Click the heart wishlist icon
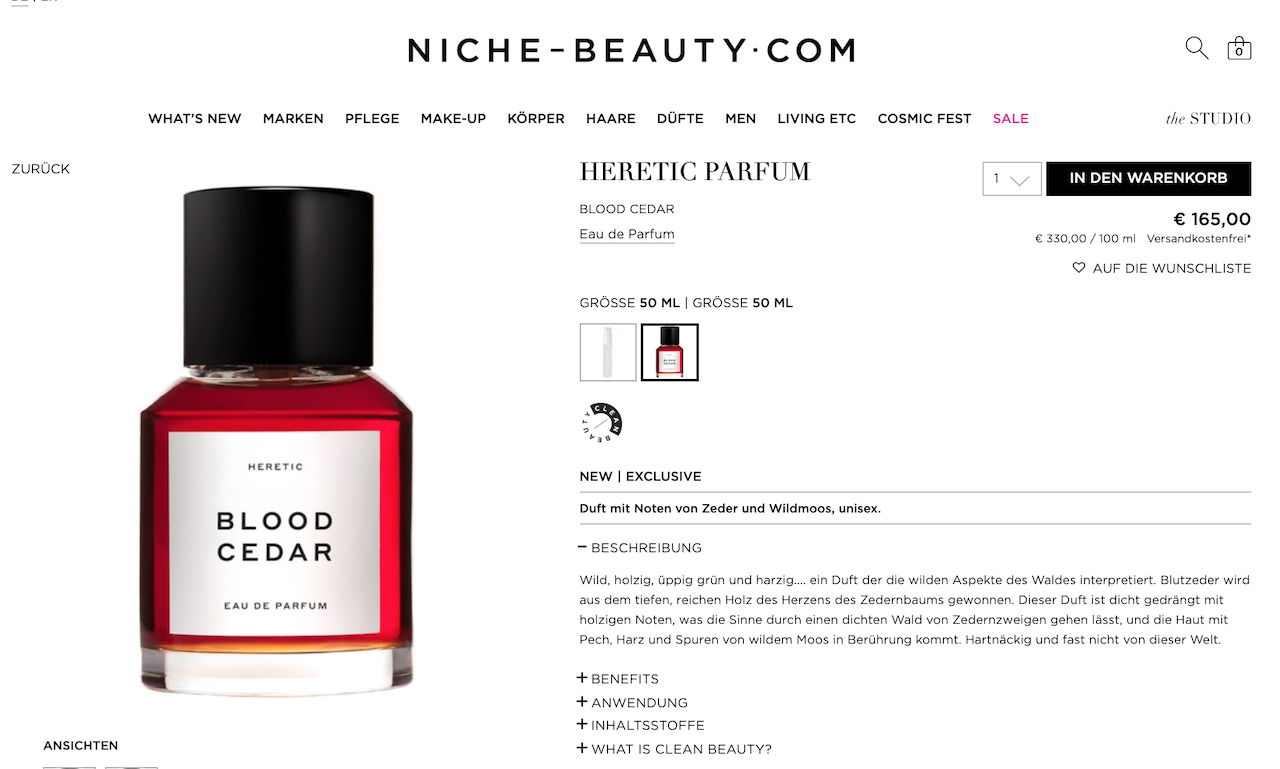 pos(1079,268)
